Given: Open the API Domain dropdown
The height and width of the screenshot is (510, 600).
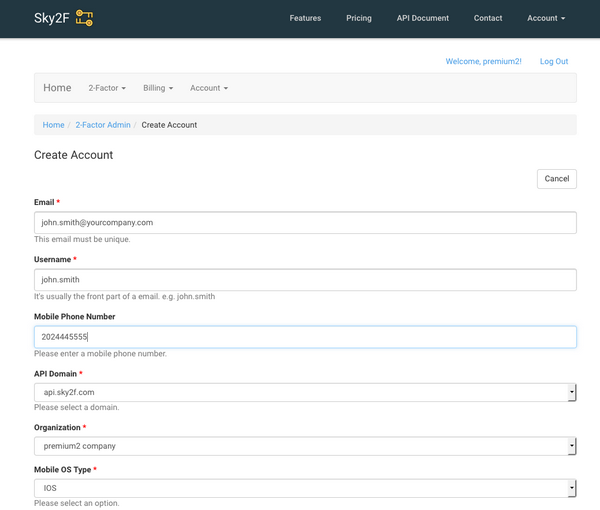Looking at the screenshot, I should (x=305, y=392).
